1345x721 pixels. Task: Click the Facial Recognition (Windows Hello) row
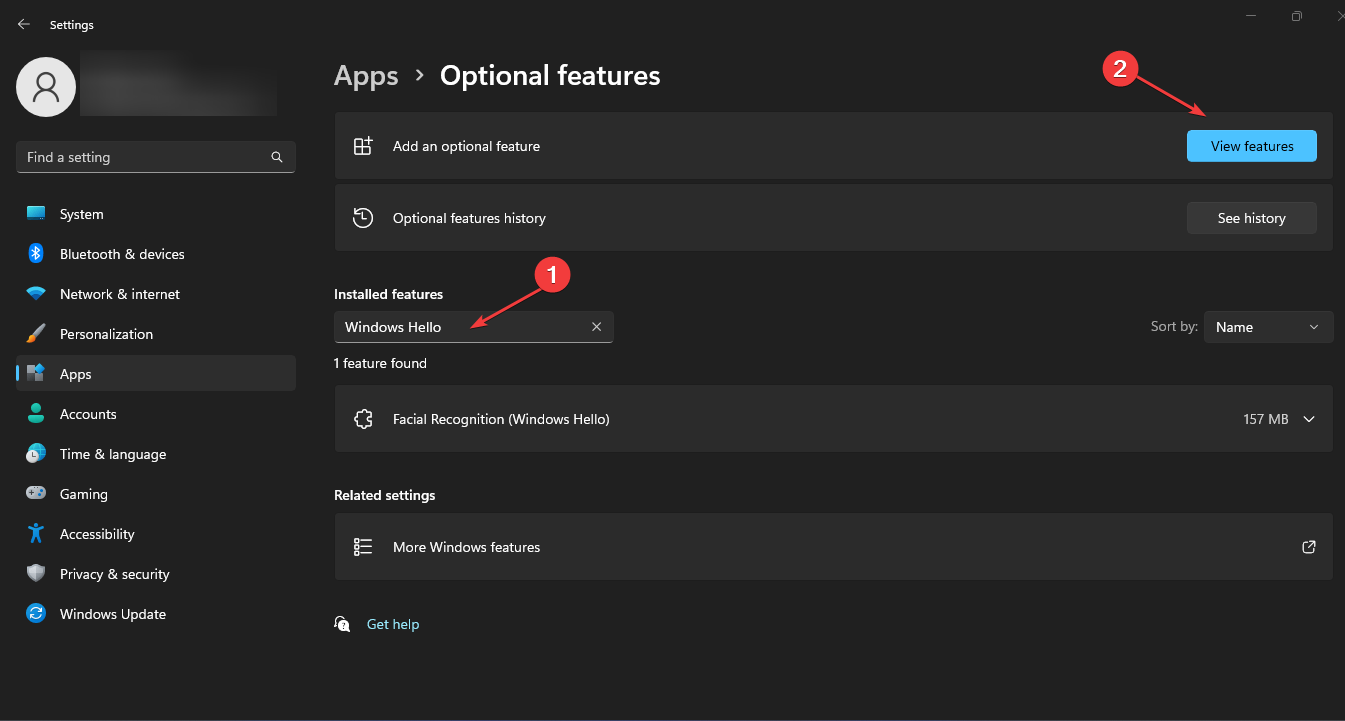pyautogui.click(x=833, y=419)
